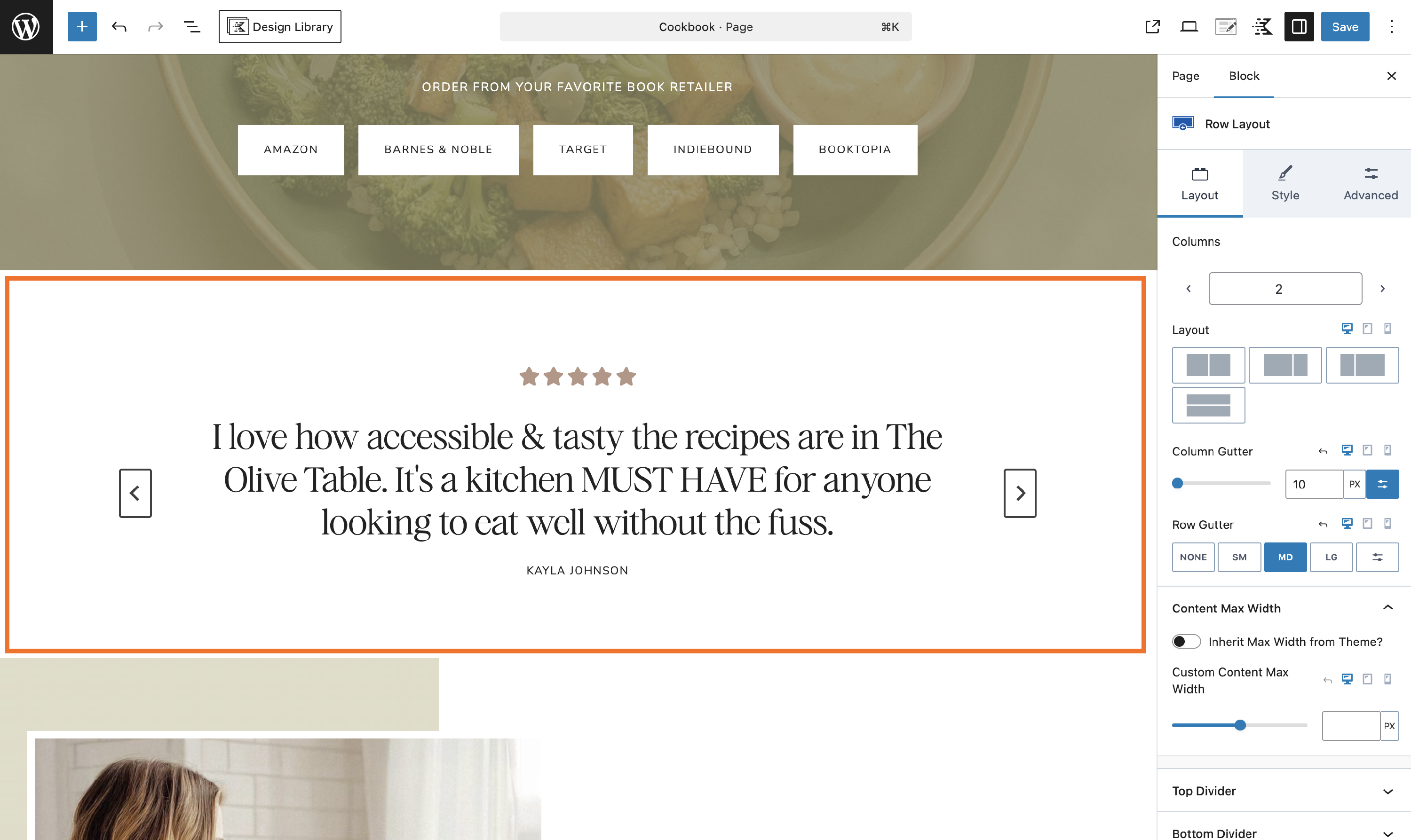Open the Kadence settings icon in the toolbar
The image size is (1411, 840).
[x=1263, y=27]
